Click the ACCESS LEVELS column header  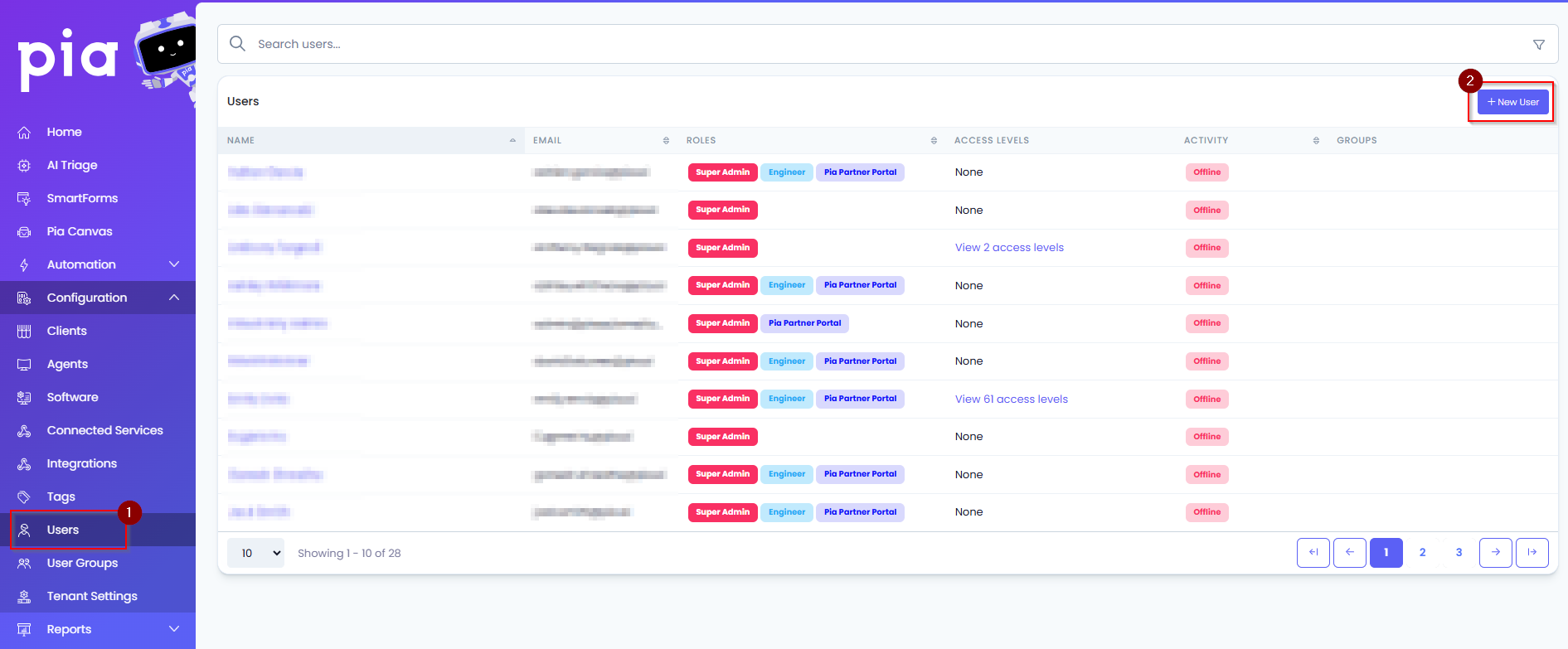(992, 141)
